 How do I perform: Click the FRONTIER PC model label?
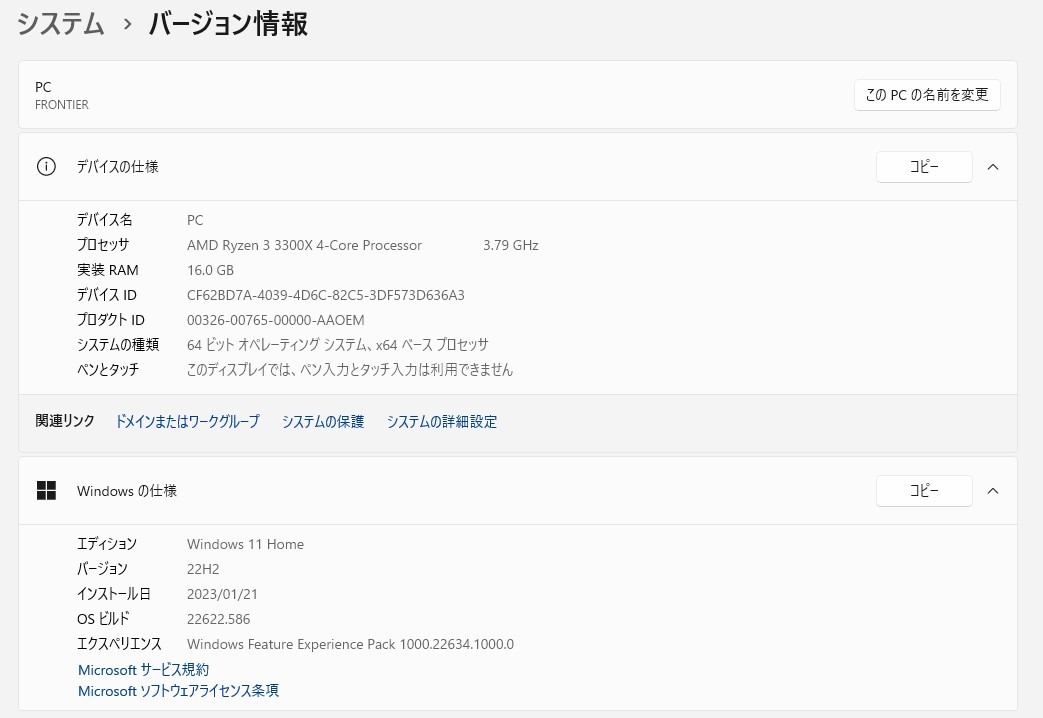tap(62, 105)
